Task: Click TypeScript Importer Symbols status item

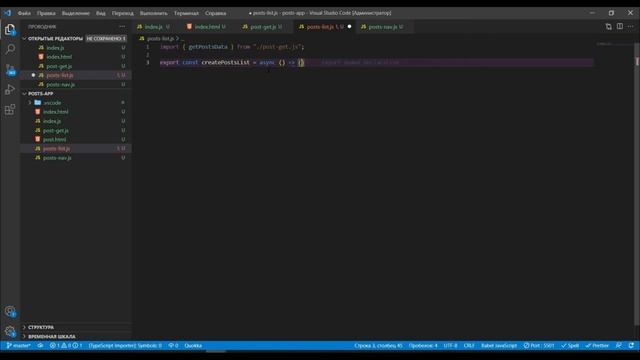Action: (x=125, y=346)
